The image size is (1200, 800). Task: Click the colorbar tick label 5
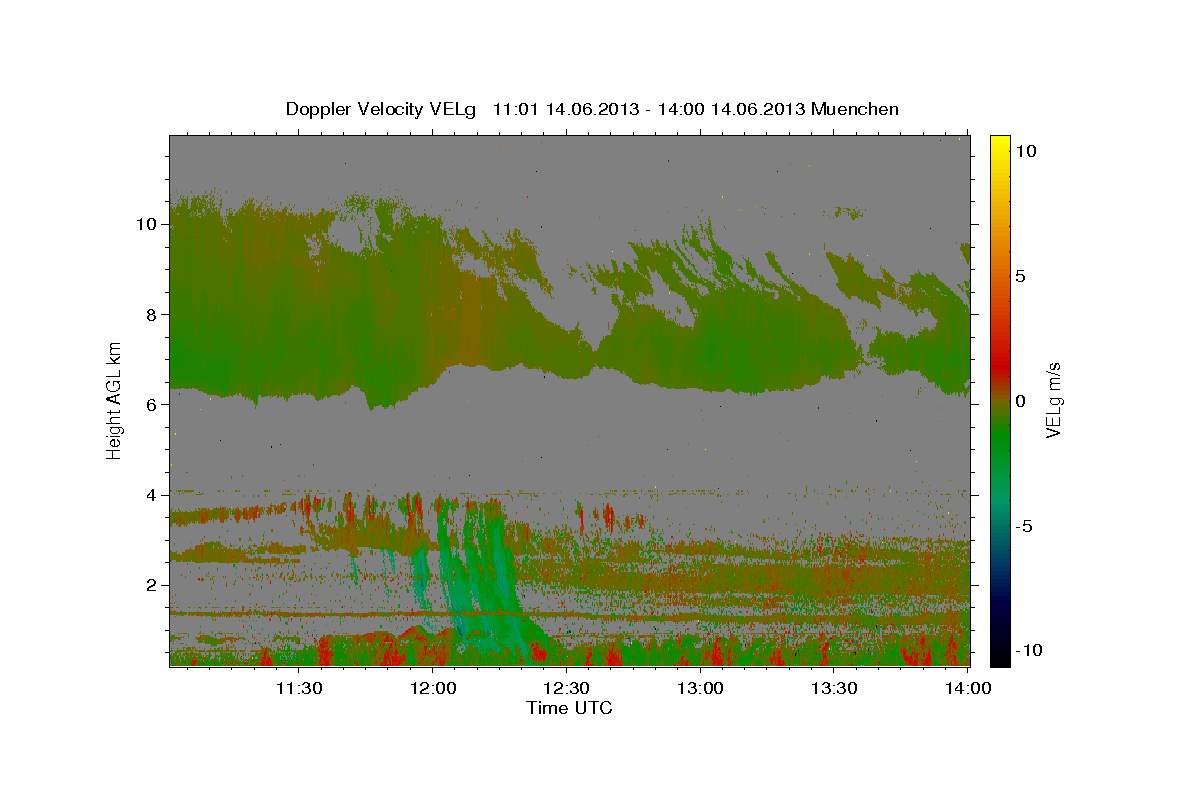click(1023, 276)
